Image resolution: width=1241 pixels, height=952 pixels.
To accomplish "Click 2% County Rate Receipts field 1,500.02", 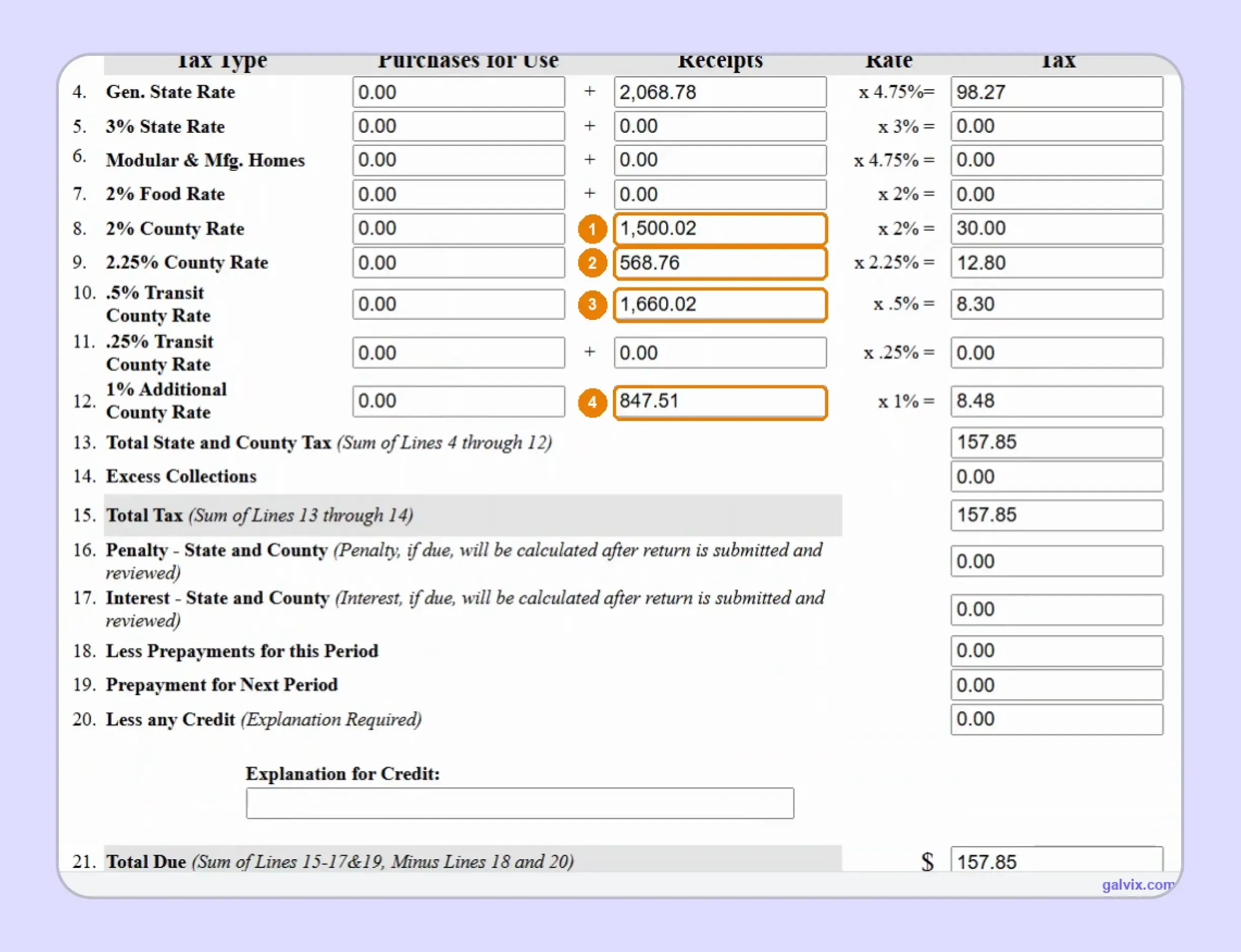I will coord(720,229).
